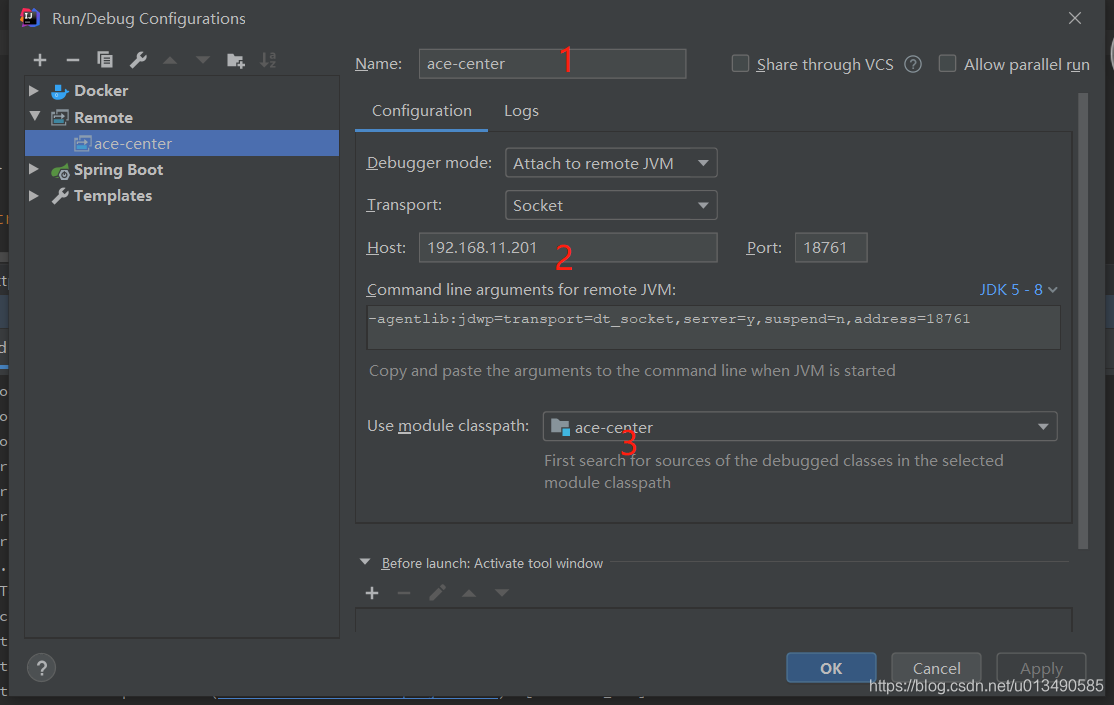Sort configurations alphabetically icon
The height and width of the screenshot is (705, 1114).
(268, 60)
